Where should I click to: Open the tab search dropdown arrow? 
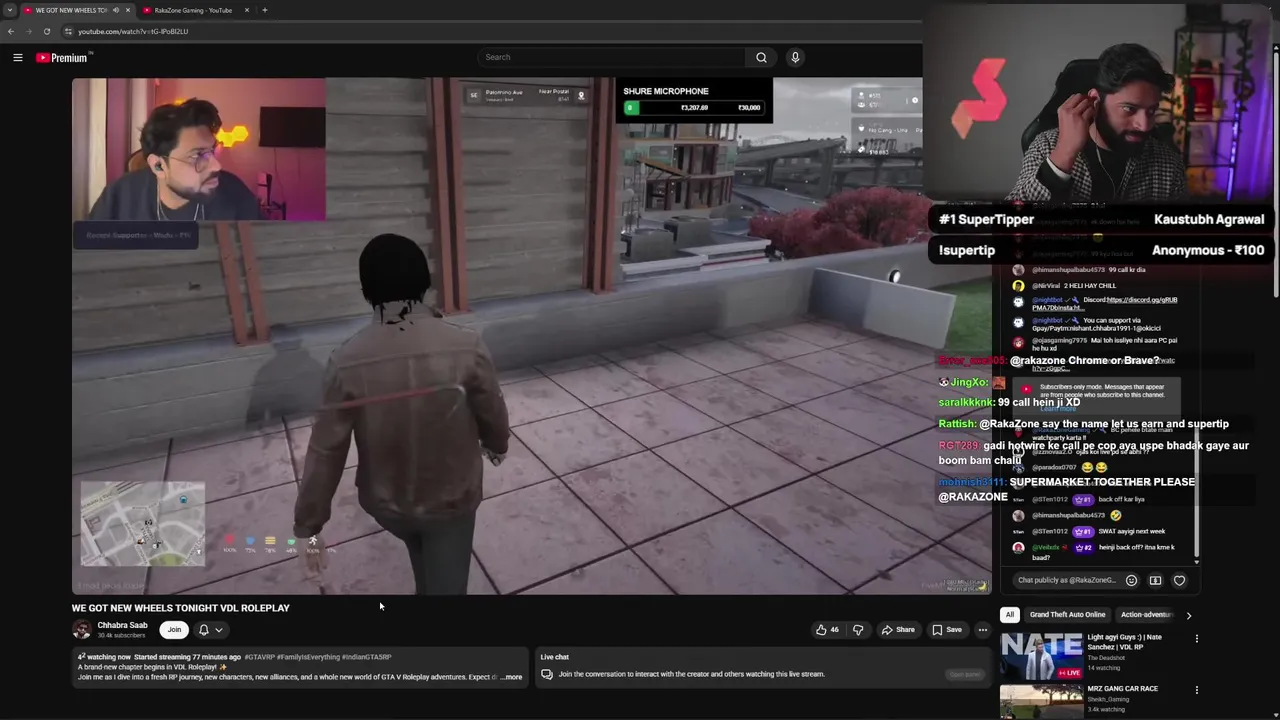9,10
